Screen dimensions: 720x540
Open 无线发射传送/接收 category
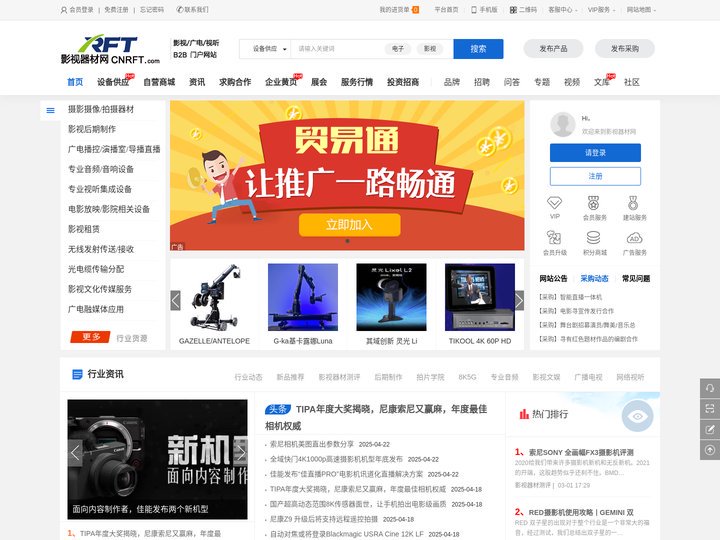(x=101, y=249)
